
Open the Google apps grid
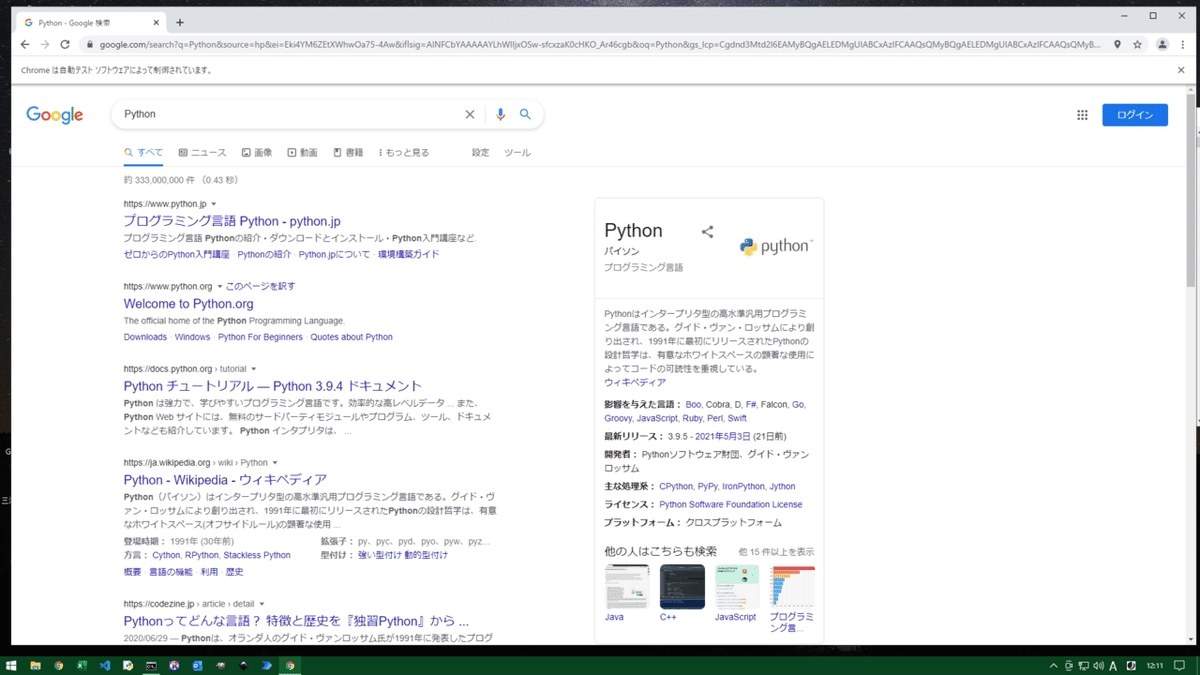pos(1082,115)
